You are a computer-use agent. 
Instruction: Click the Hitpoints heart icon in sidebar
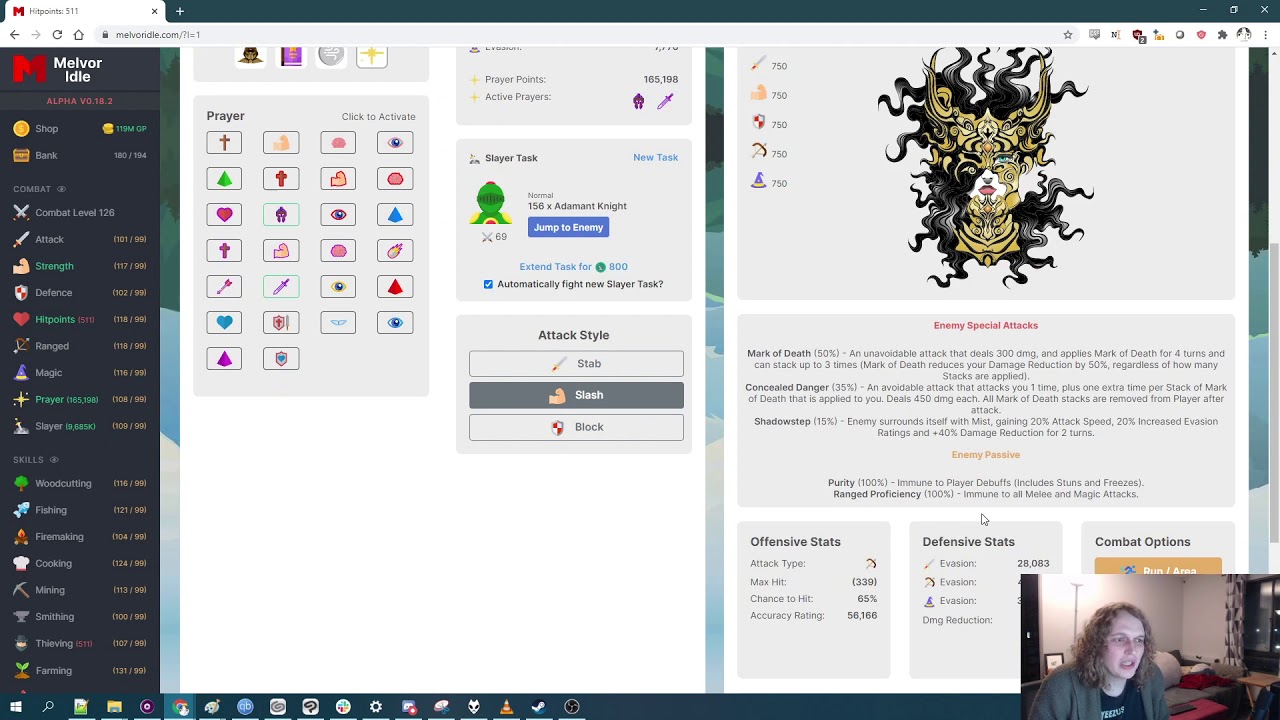[x=21, y=319]
